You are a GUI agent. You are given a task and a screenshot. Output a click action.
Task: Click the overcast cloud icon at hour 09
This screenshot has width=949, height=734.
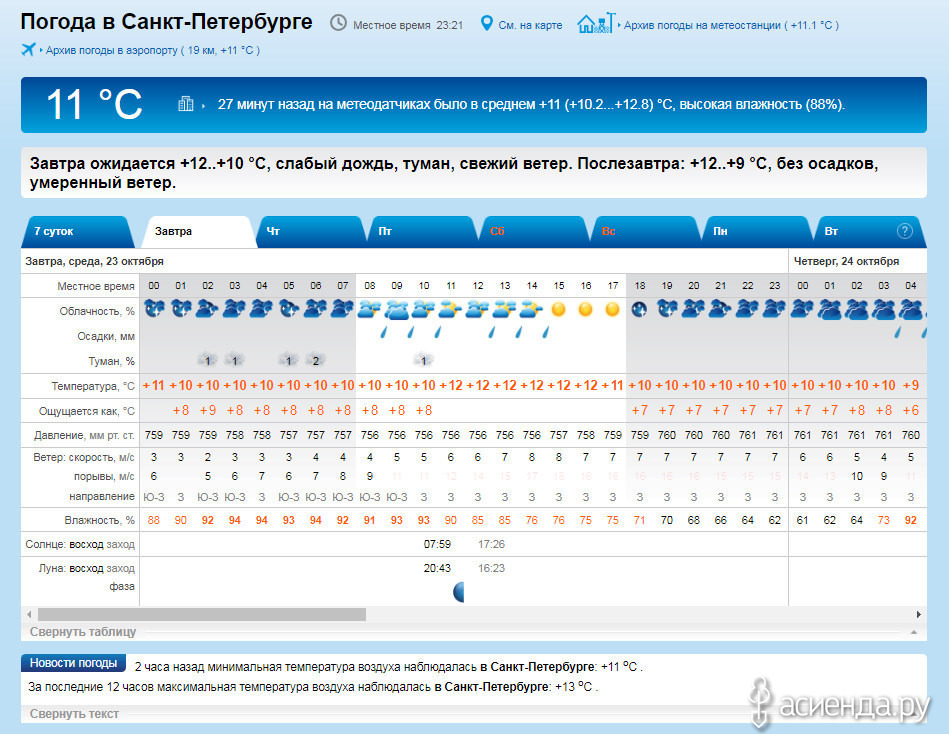coord(397,310)
